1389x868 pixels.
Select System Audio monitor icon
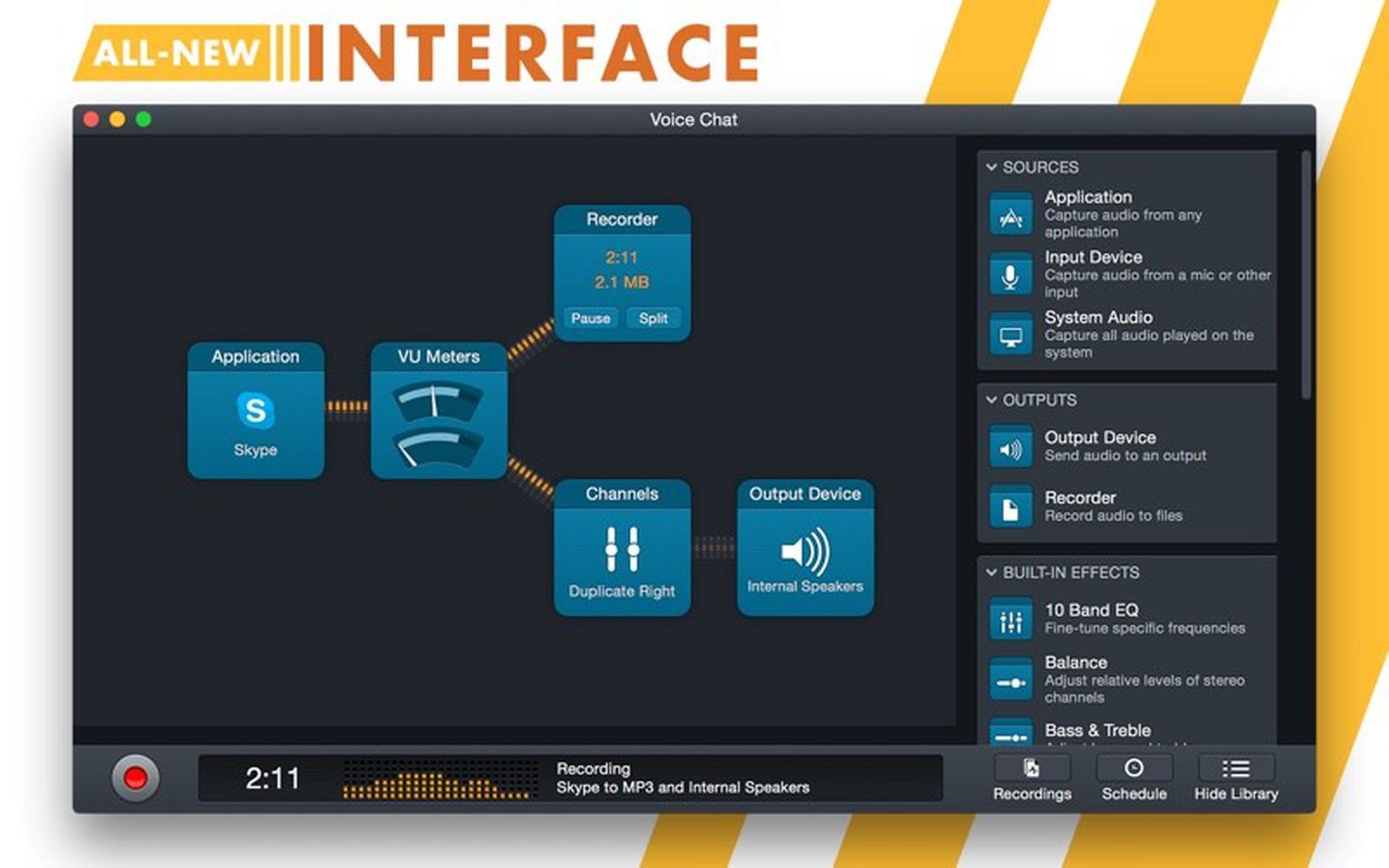[x=1010, y=335]
